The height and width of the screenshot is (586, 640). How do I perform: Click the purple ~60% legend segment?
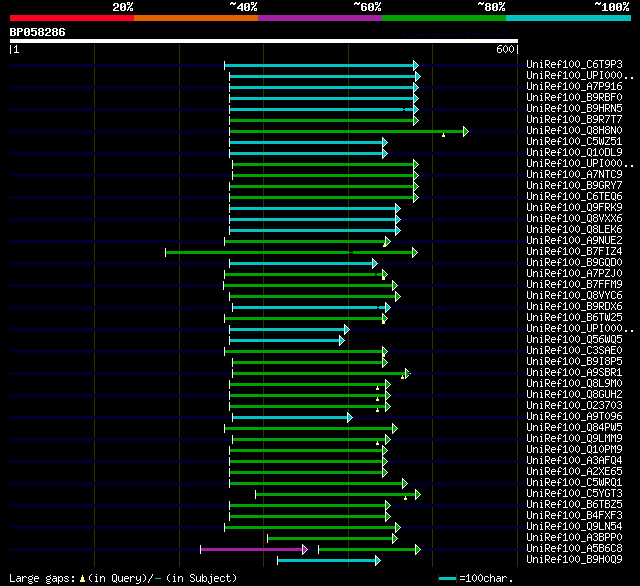tap(320, 18)
